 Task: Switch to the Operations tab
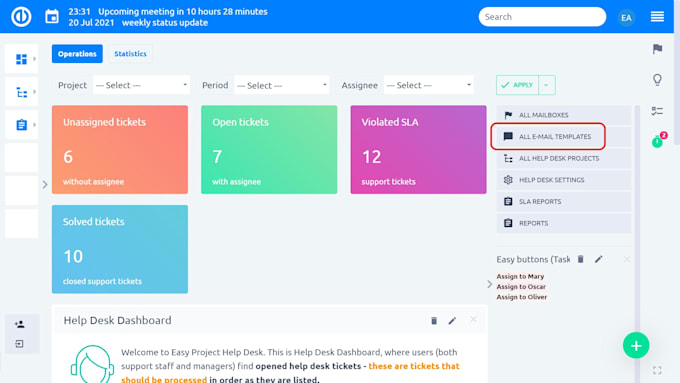77,54
